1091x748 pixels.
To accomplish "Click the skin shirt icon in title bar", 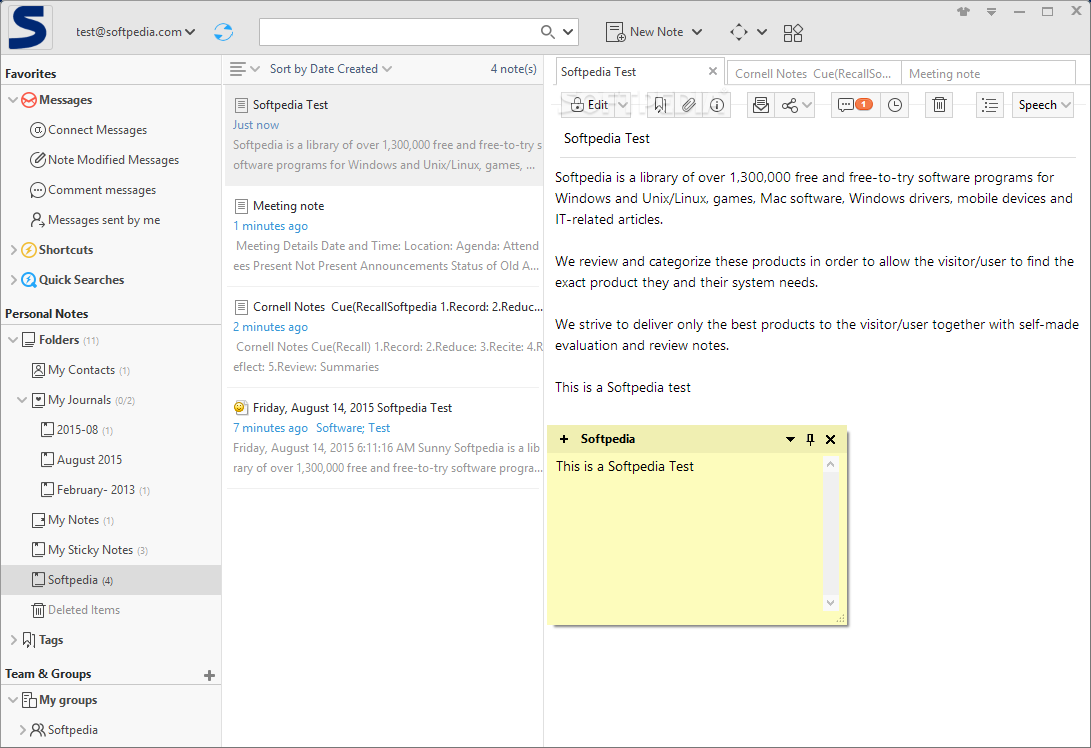I will (x=964, y=12).
